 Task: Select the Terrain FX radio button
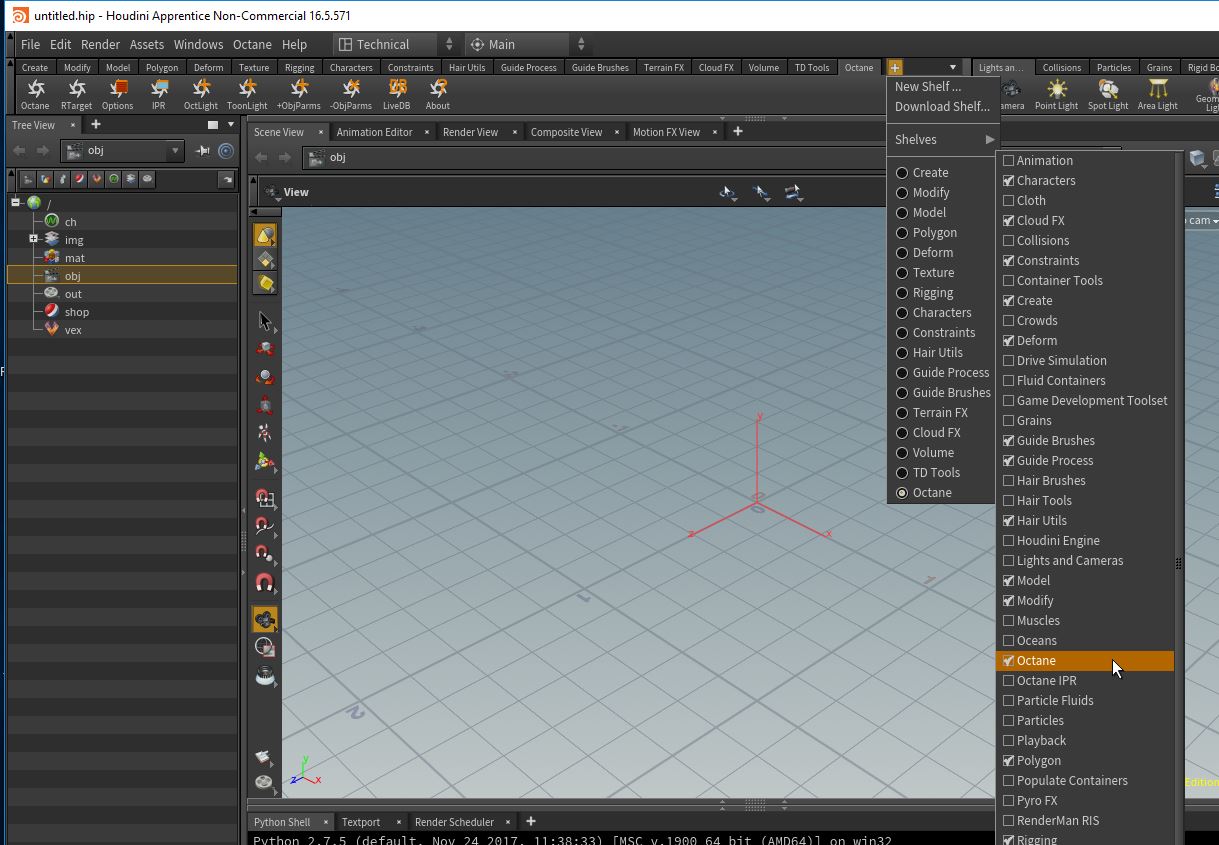coord(902,413)
